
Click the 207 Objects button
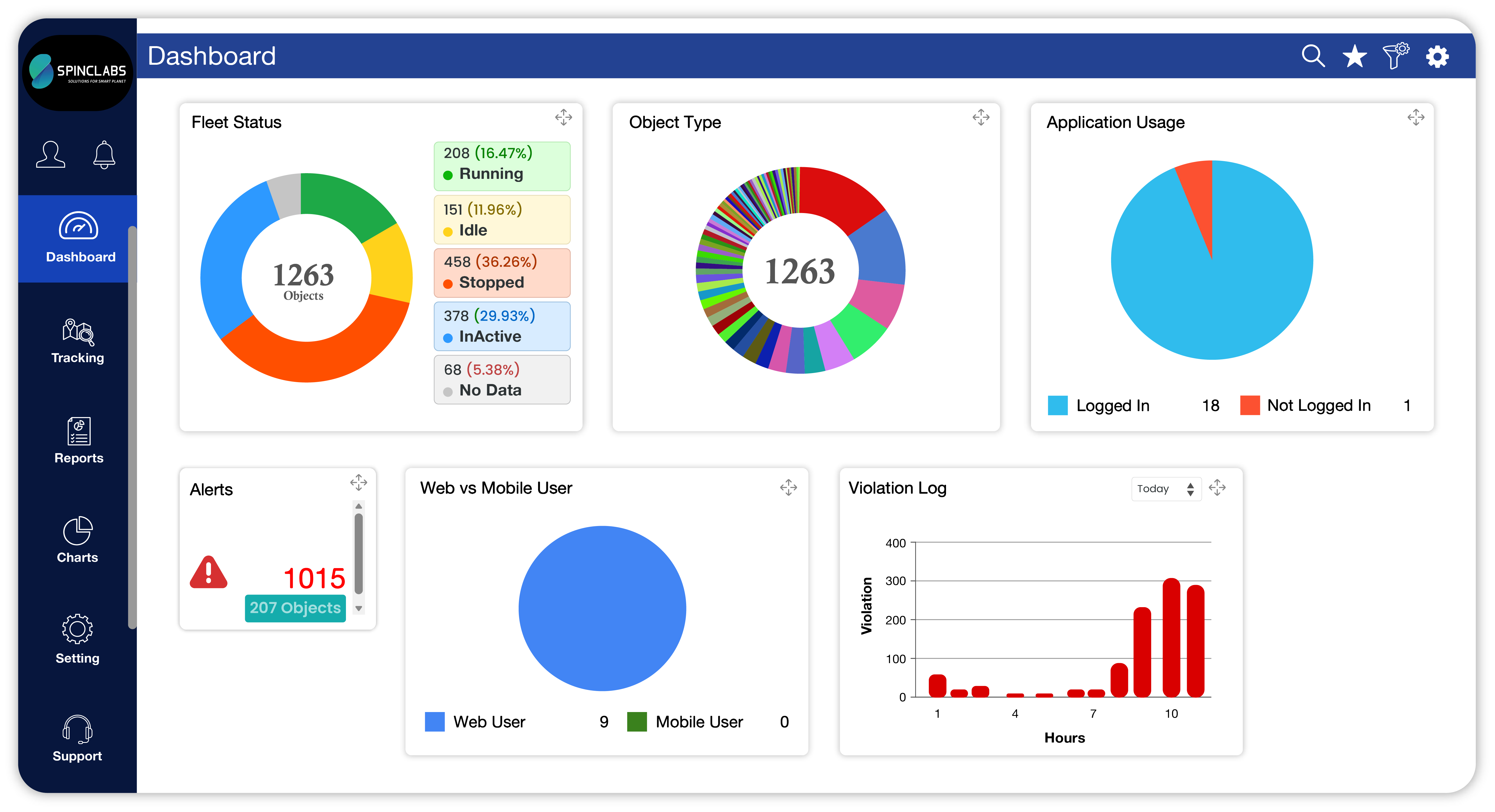295,608
